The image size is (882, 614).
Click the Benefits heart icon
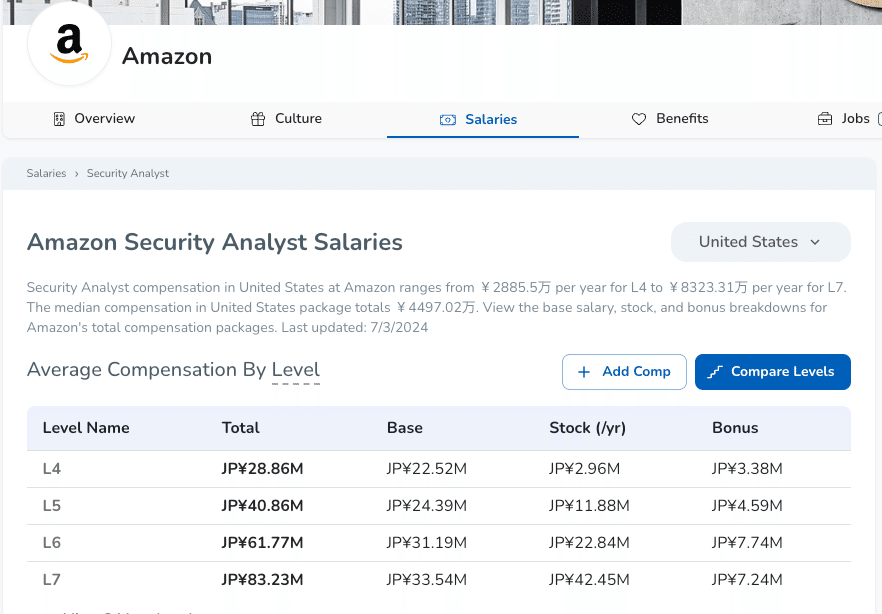[639, 119]
